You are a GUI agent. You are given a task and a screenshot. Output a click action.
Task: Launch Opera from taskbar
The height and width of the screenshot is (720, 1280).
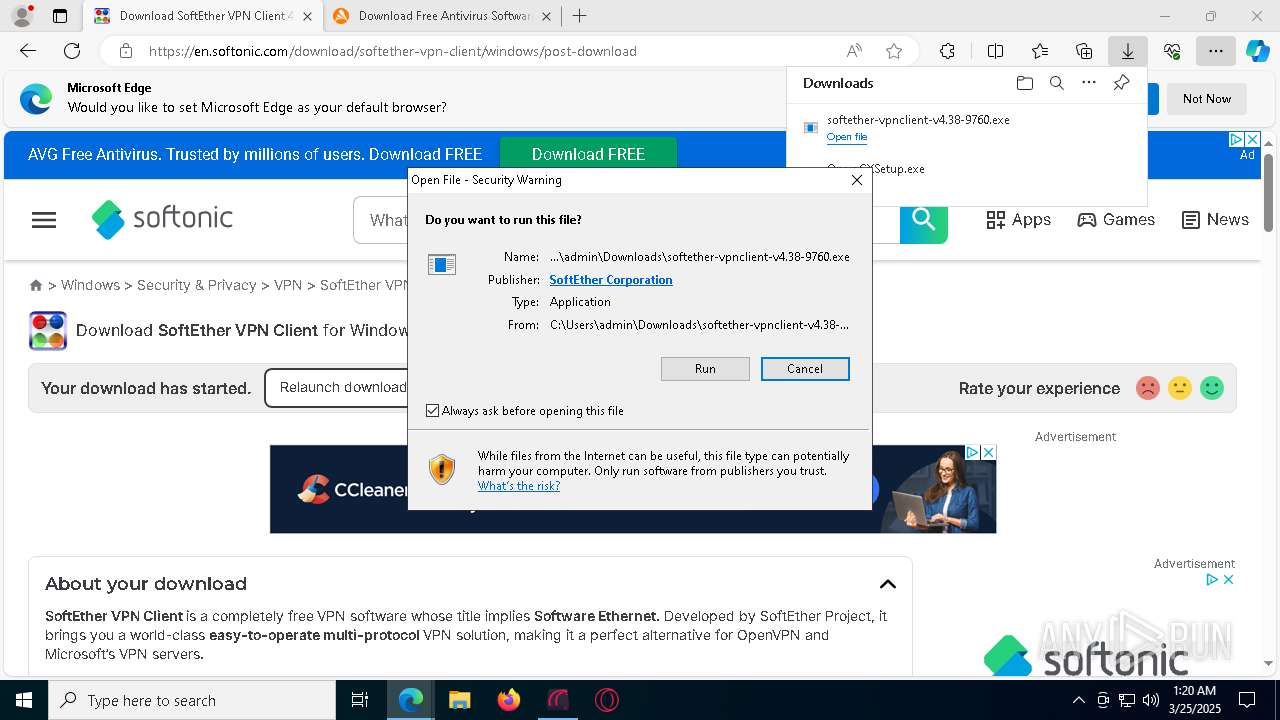(x=607, y=700)
